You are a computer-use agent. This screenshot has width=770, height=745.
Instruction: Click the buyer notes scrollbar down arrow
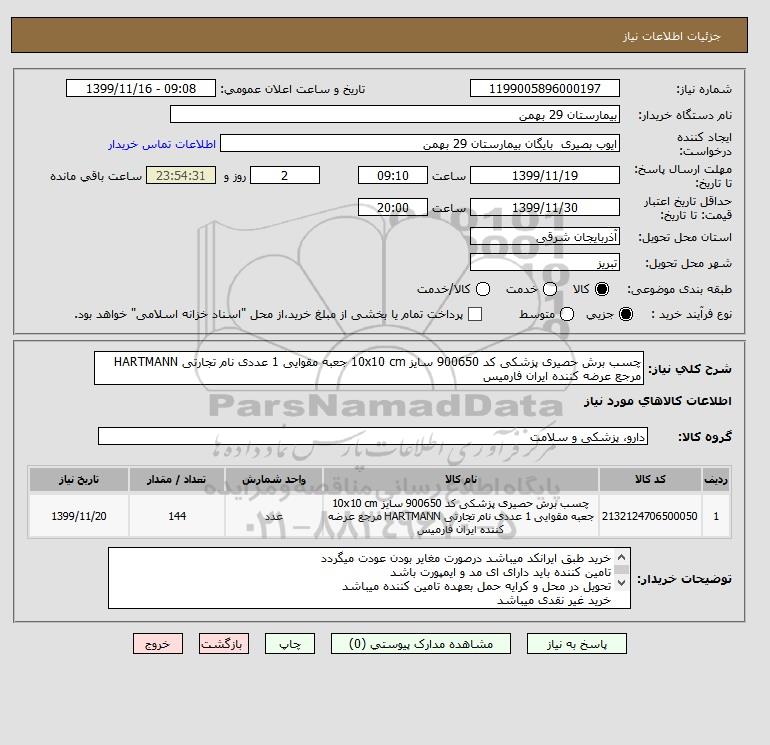click(621, 583)
